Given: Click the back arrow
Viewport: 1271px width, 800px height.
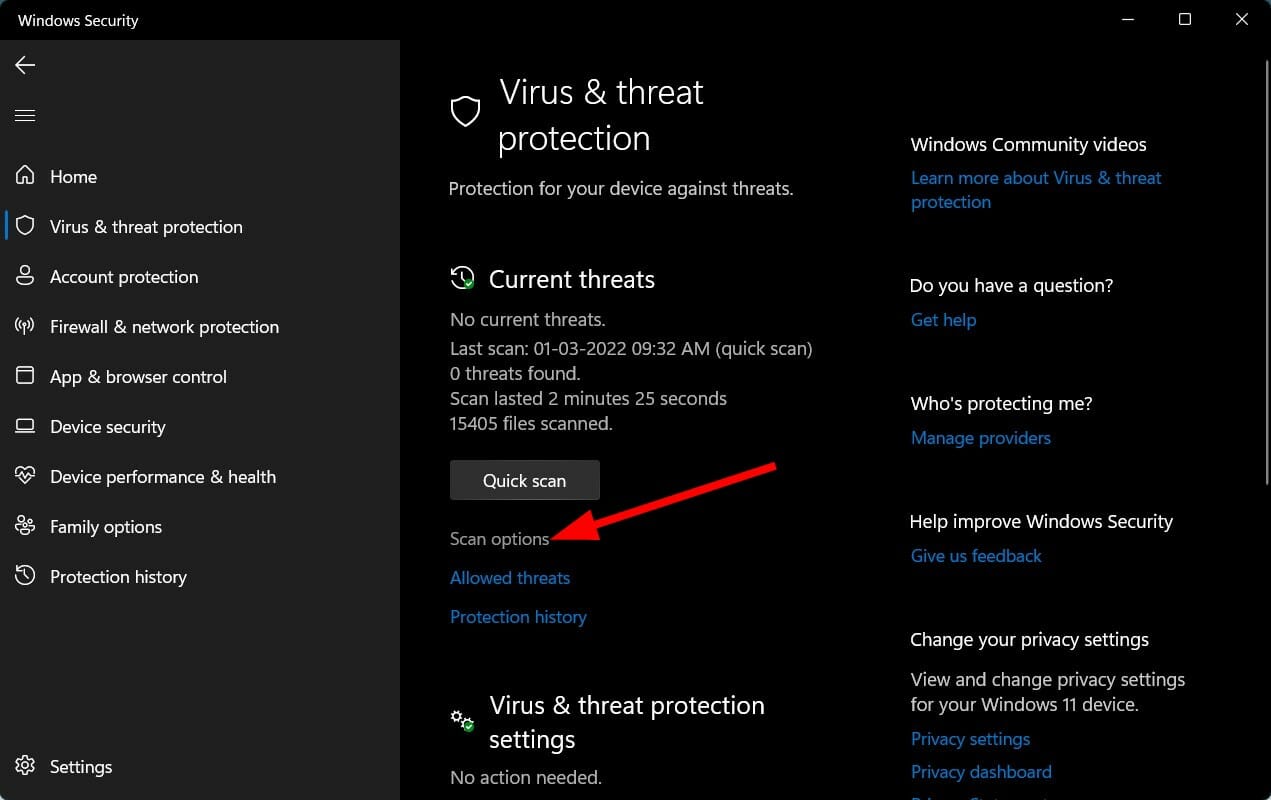Looking at the screenshot, I should [x=24, y=64].
